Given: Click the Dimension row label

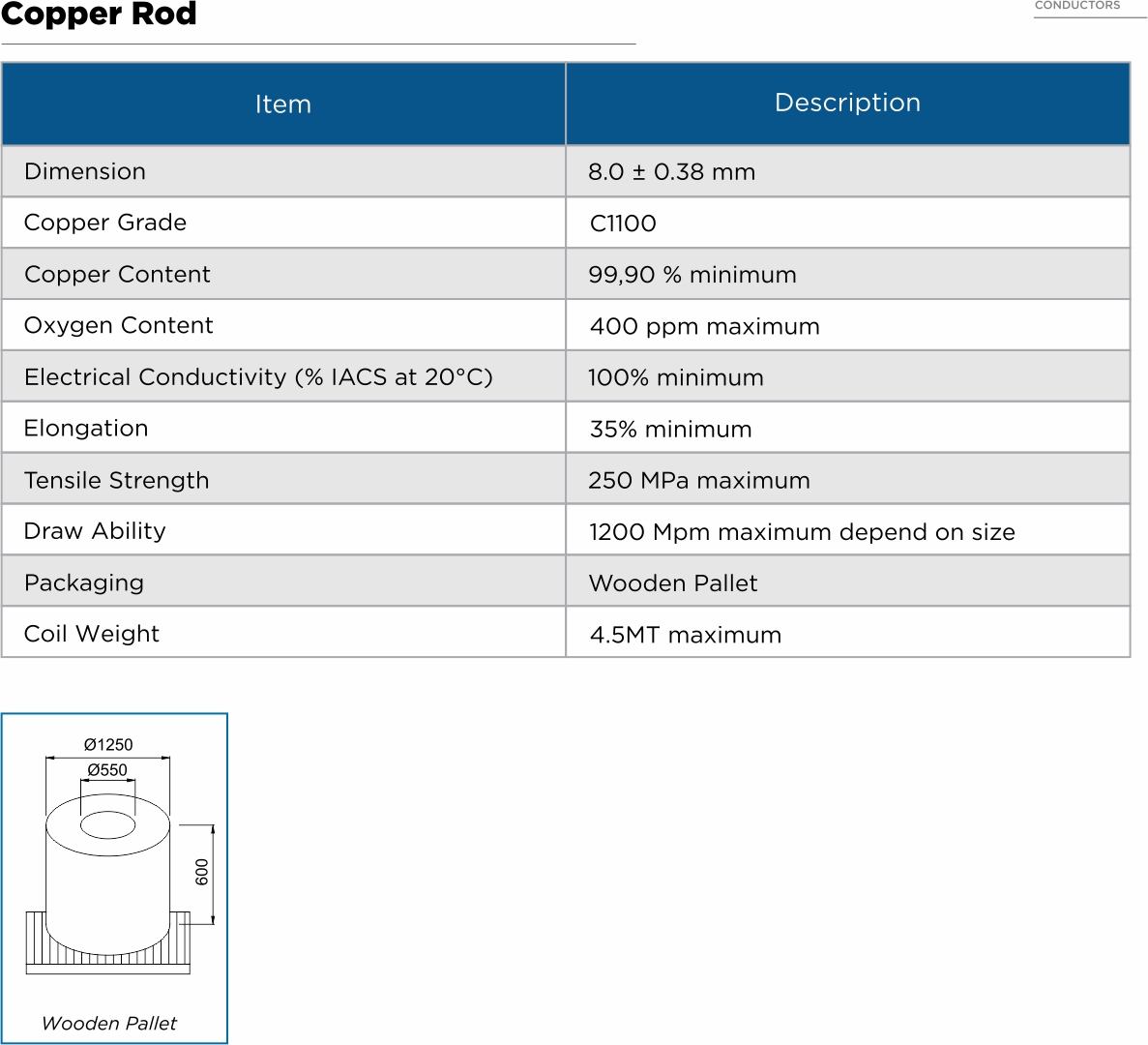Looking at the screenshot, I should pos(85,171).
